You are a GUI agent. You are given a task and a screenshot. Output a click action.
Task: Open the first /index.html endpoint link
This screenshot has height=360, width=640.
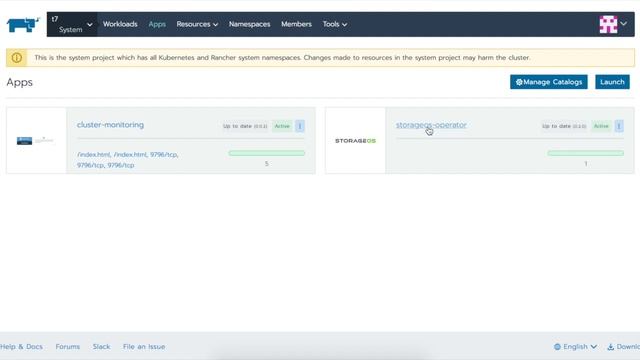(93, 155)
